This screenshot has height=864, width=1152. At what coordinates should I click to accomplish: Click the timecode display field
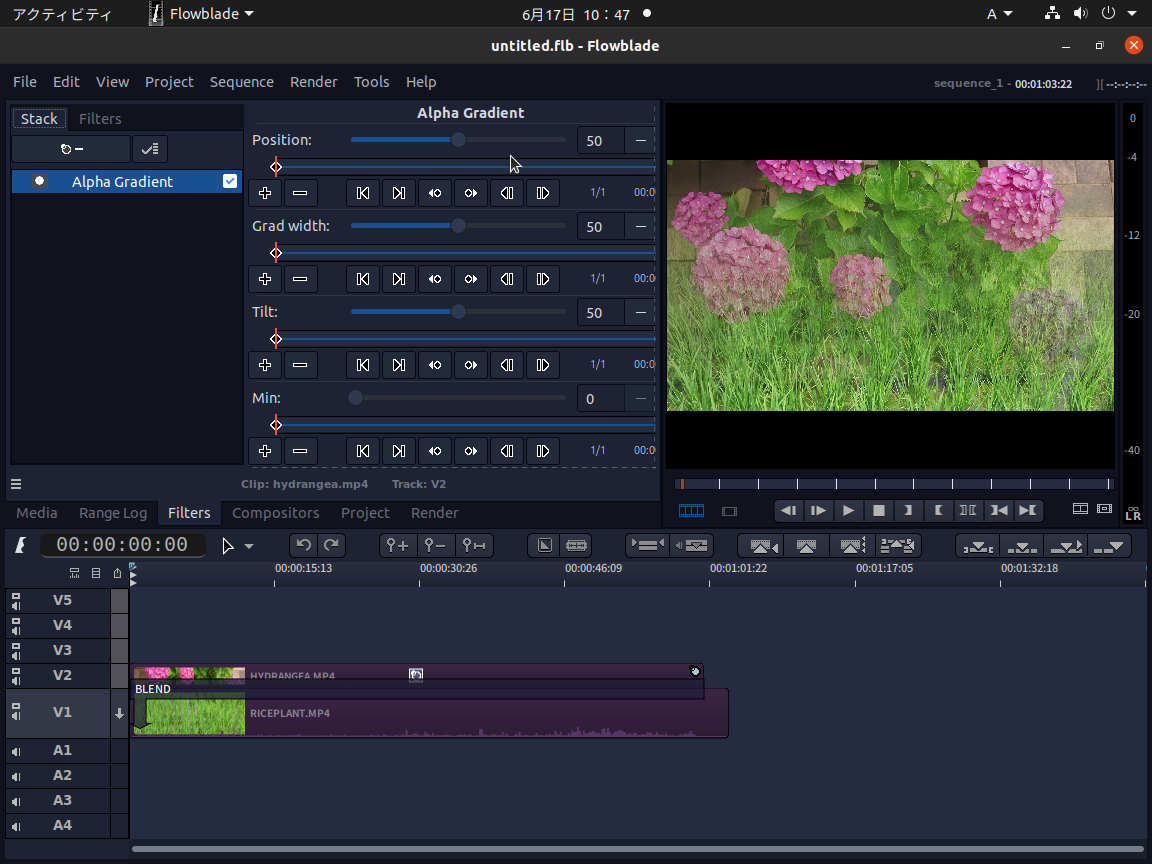click(x=122, y=545)
